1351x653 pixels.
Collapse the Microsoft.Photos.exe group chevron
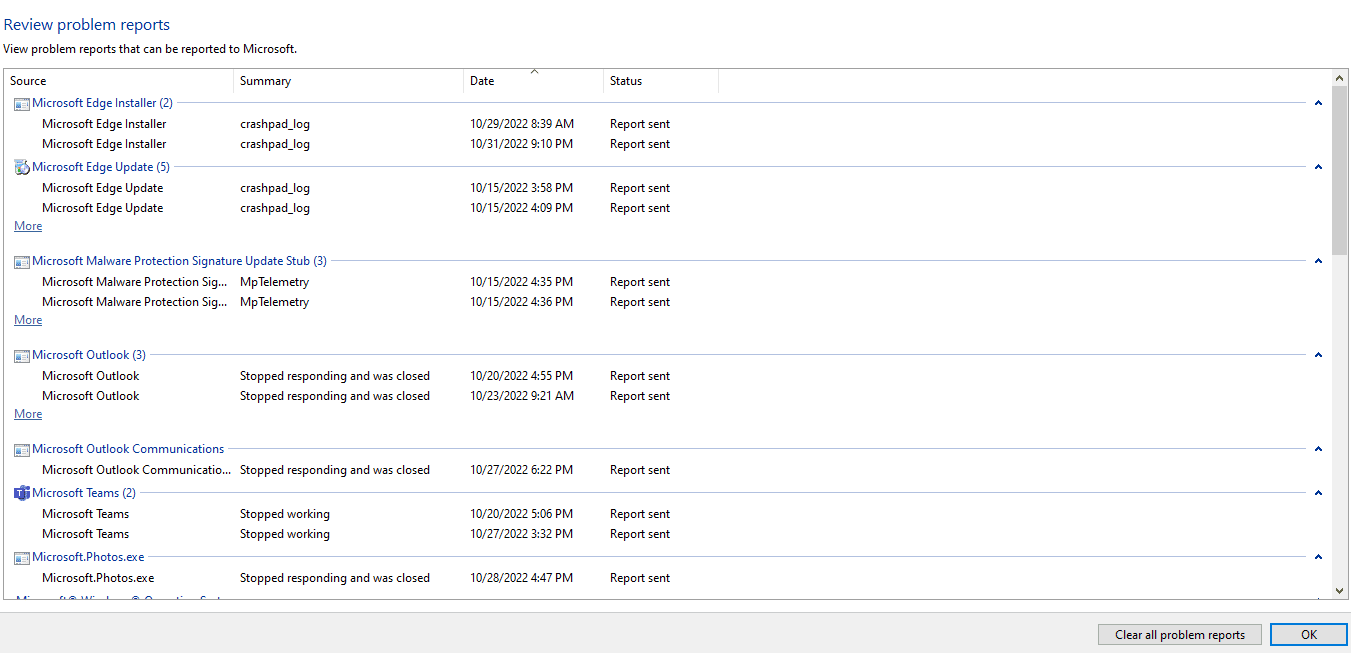1318,557
